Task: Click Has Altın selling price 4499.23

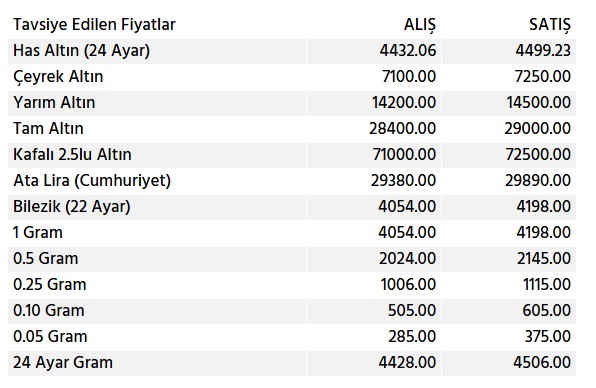Action: click(x=543, y=51)
